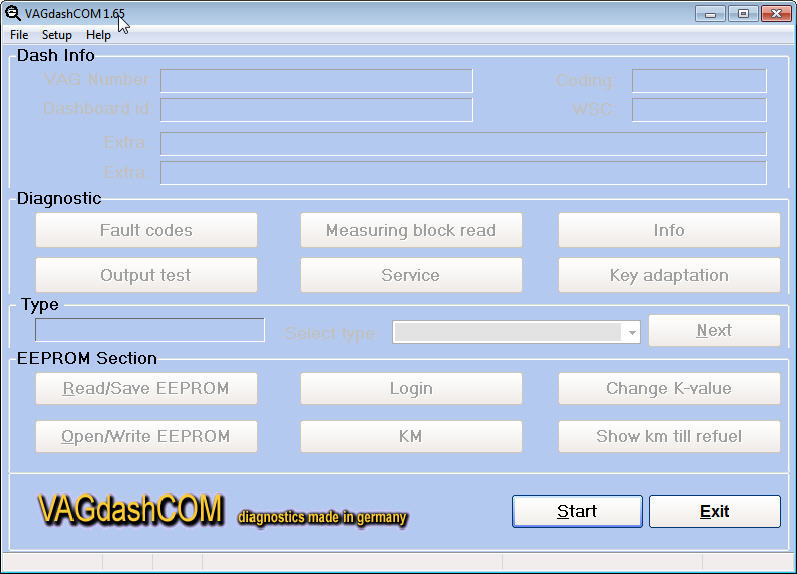Click the Fault codes button
The image size is (797, 574).
146,230
